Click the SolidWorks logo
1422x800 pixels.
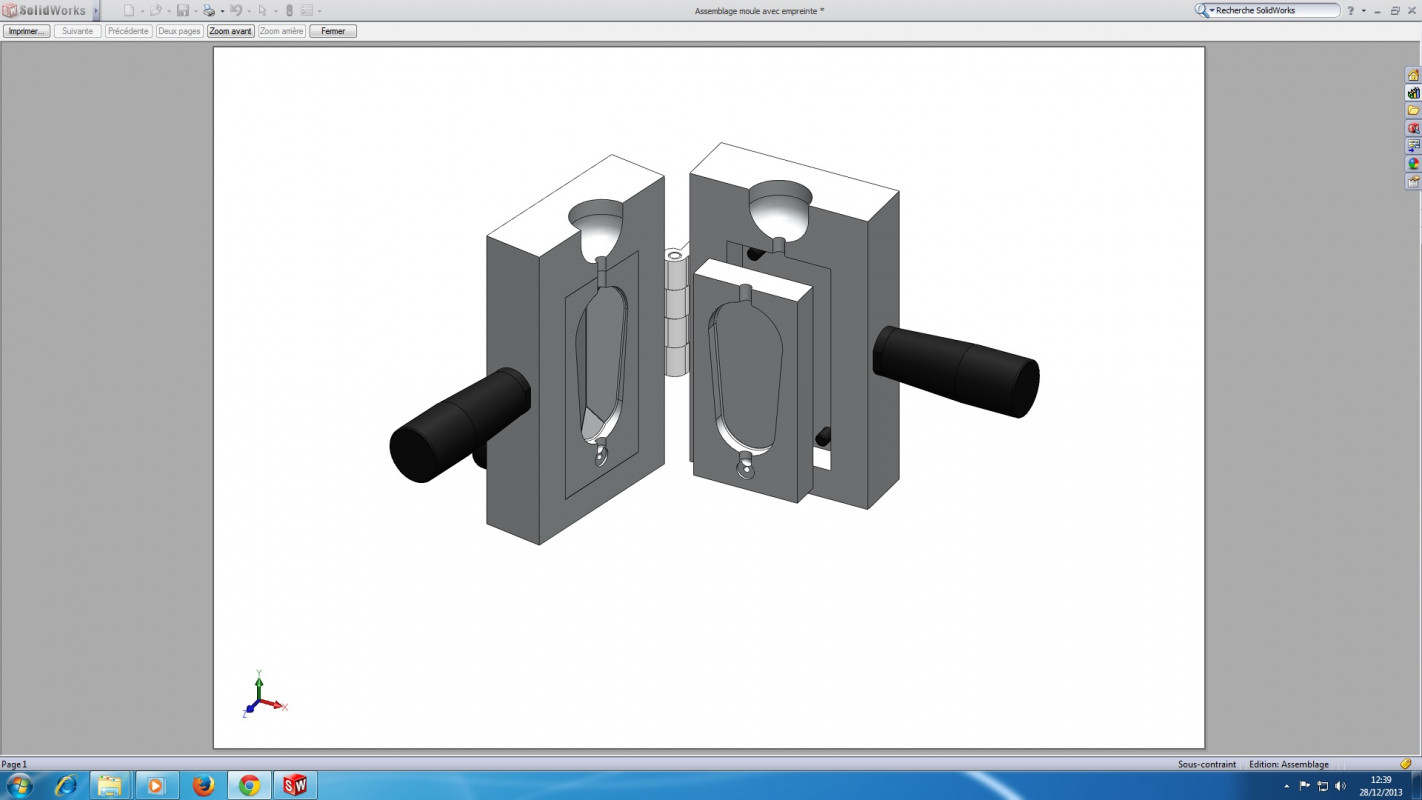[46, 10]
